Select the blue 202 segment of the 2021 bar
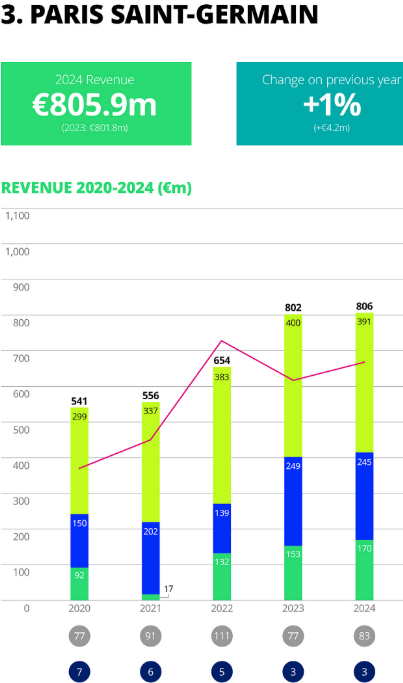 click(151, 558)
